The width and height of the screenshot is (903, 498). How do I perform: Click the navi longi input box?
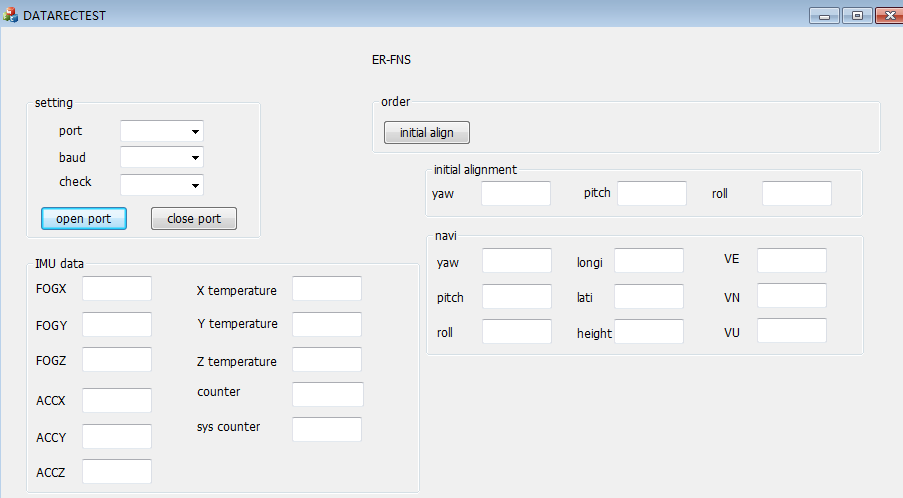(649, 261)
